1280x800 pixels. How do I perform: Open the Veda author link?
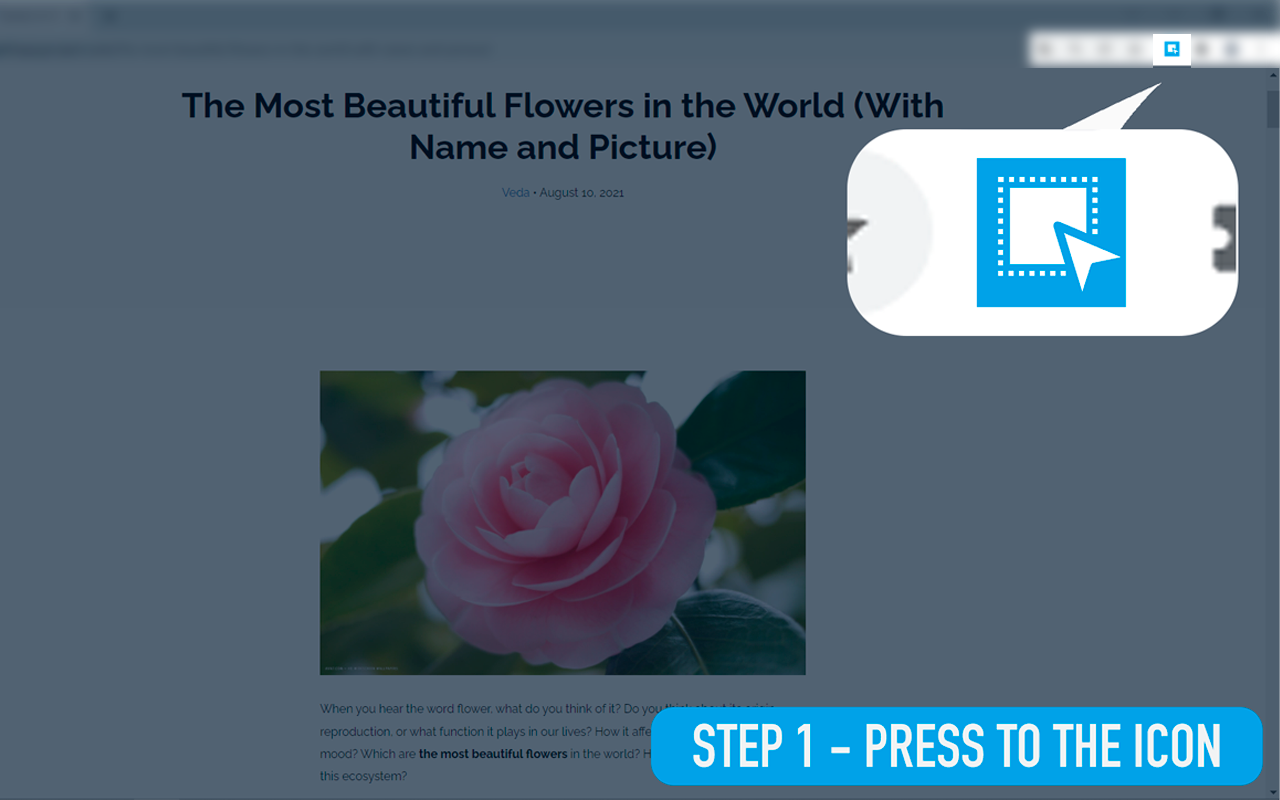coord(515,192)
